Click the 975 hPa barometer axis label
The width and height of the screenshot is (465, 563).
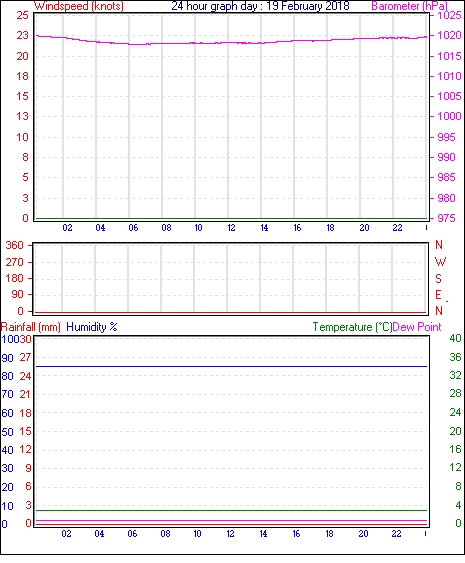[x=446, y=218]
